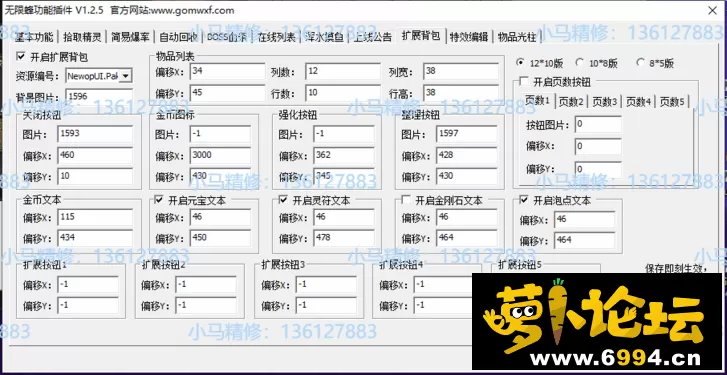Choose the 10*8版 radio option
Screen dimensions: 727x375
click(x=579, y=62)
